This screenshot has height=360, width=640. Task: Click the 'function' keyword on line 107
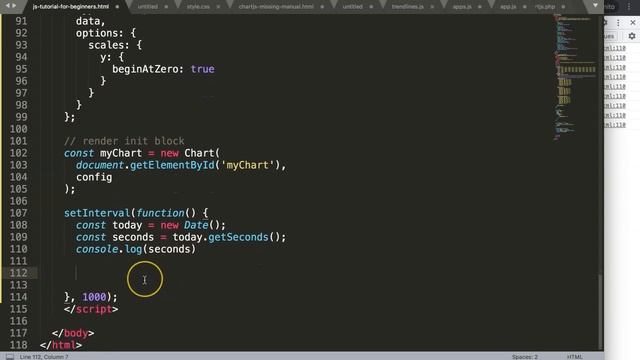tap(160, 213)
